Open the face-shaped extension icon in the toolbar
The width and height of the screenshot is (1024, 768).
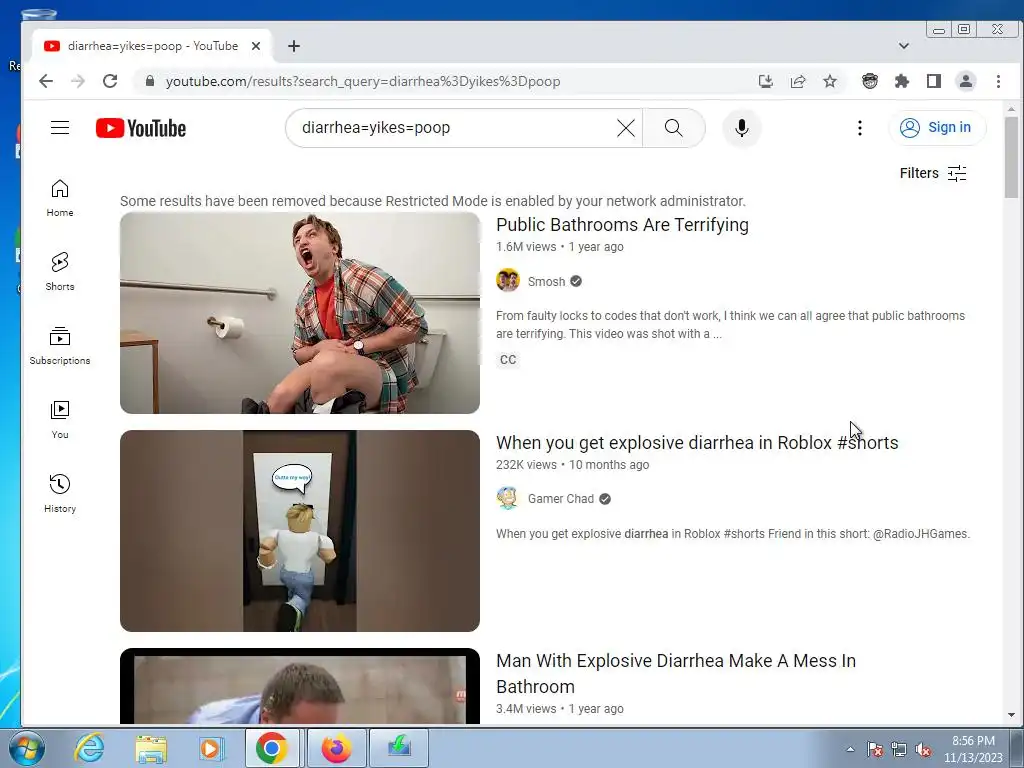pyautogui.click(x=869, y=81)
